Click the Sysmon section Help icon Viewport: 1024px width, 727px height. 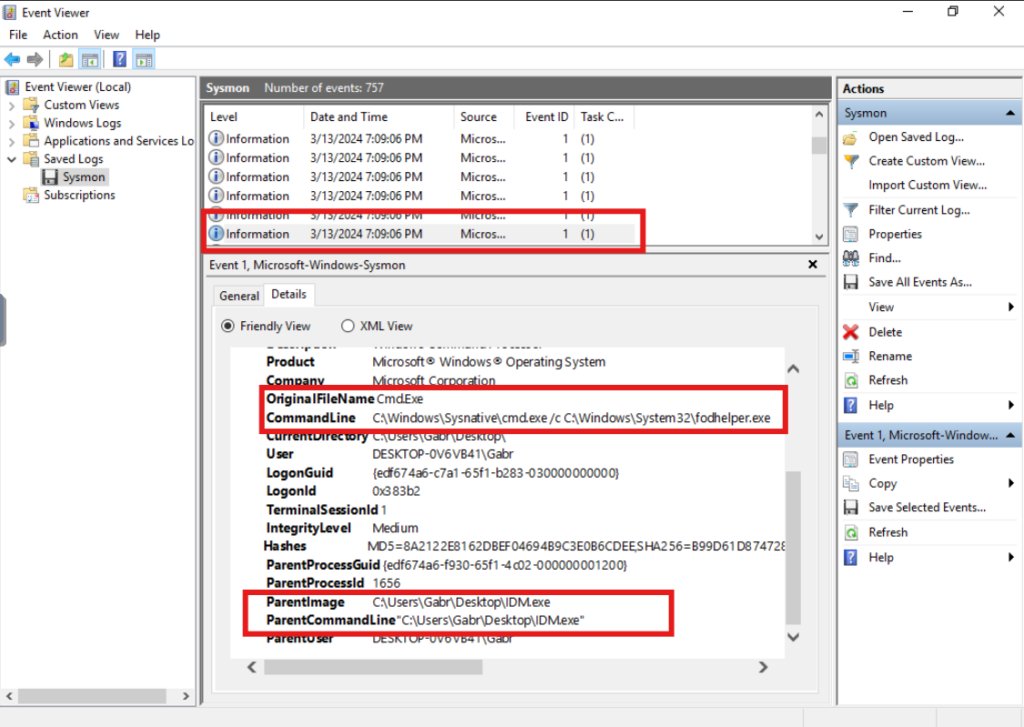[x=850, y=405]
